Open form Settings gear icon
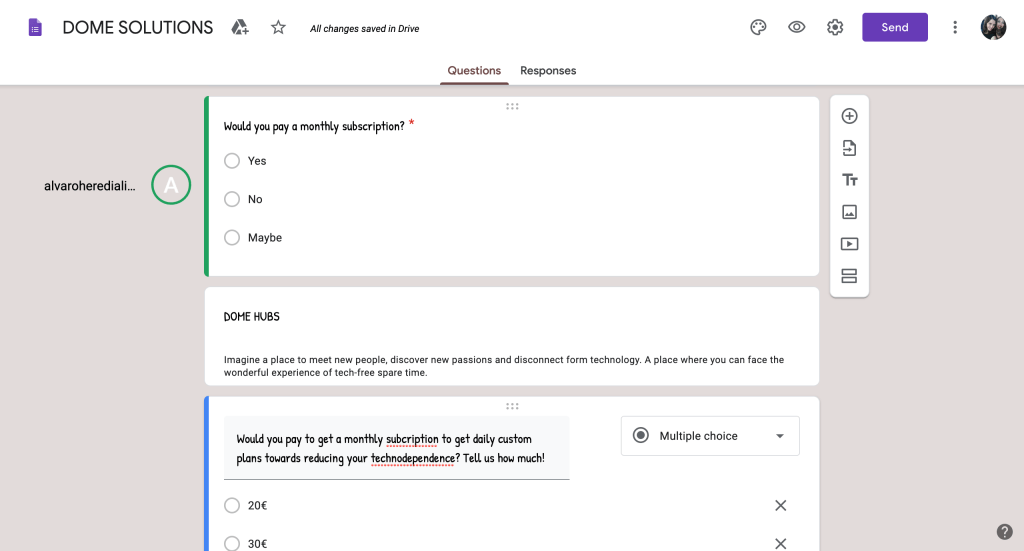The height and width of the screenshot is (551, 1024). [x=835, y=27]
